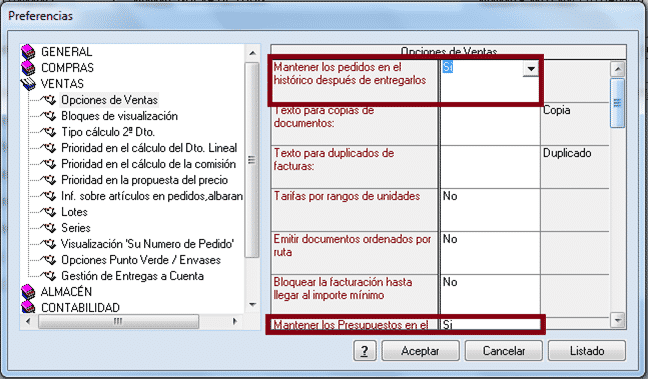Open Gestión de Entregas a Cuenta
The width and height of the screenshot is (648, 379).
(x=132, y=276)
